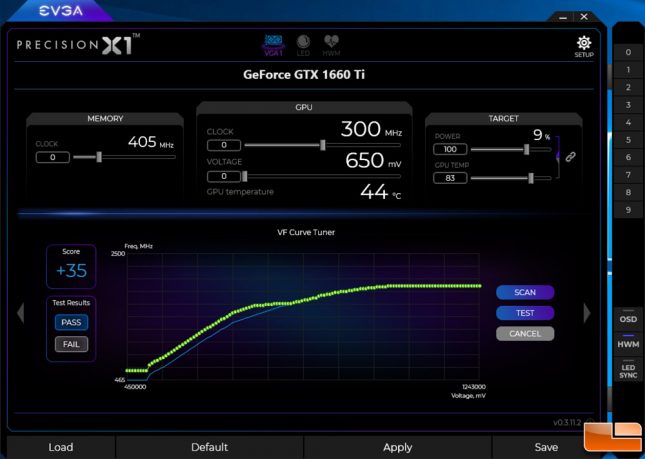Click the link chain icon in Target panel
Image resolution: width=645 pixels, height=459 pixels.
[x=570, y=157]
